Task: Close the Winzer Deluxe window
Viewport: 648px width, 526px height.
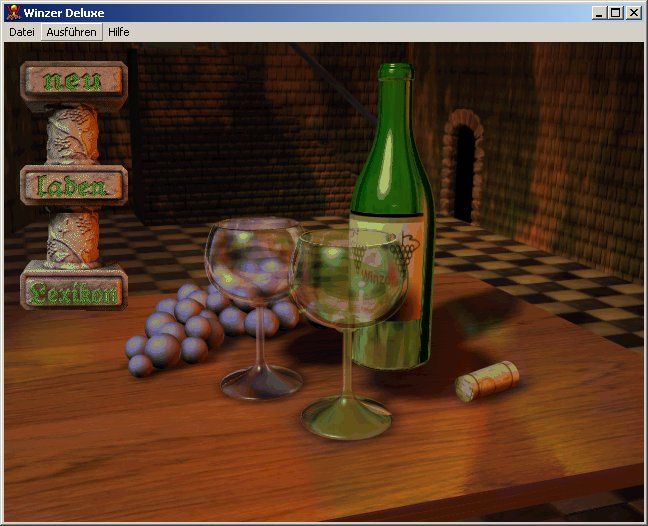Action: pyautogui.click(x=634, y=13)
